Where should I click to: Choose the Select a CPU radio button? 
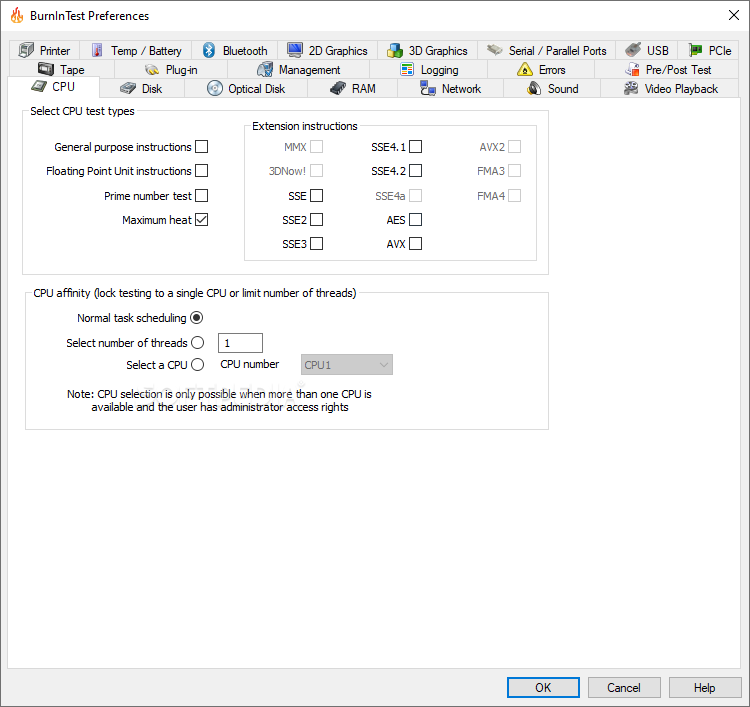click(x=198, y=365)
